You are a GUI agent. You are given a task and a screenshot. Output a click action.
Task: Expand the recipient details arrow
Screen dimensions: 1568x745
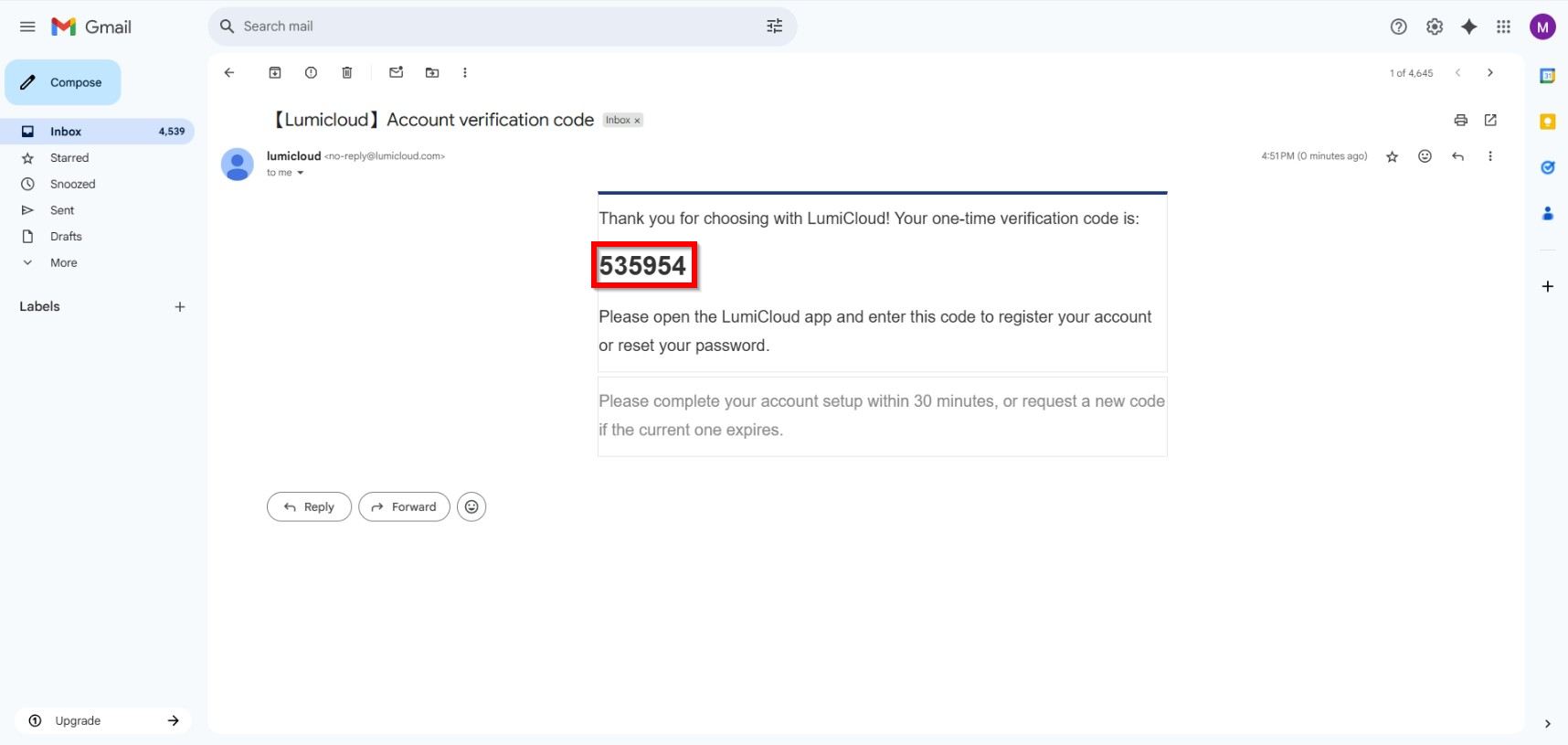coord(300,173)
